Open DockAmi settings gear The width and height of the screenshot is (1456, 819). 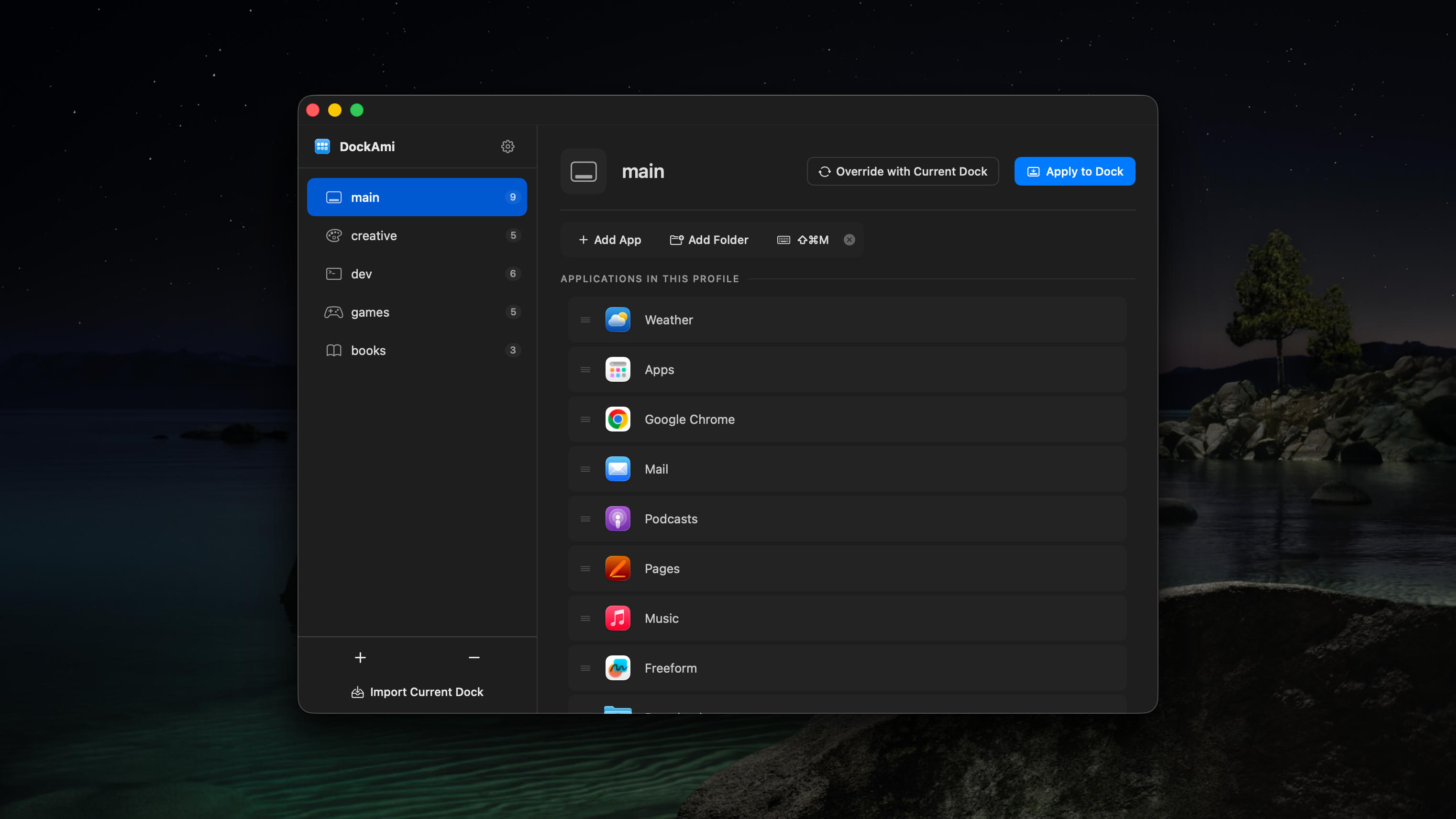507,146
